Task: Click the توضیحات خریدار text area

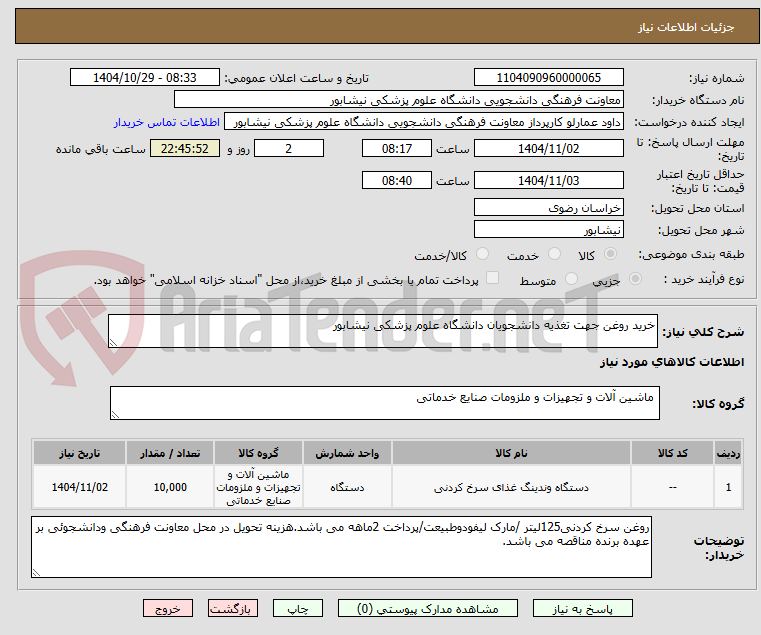Action: click(341, 547)
